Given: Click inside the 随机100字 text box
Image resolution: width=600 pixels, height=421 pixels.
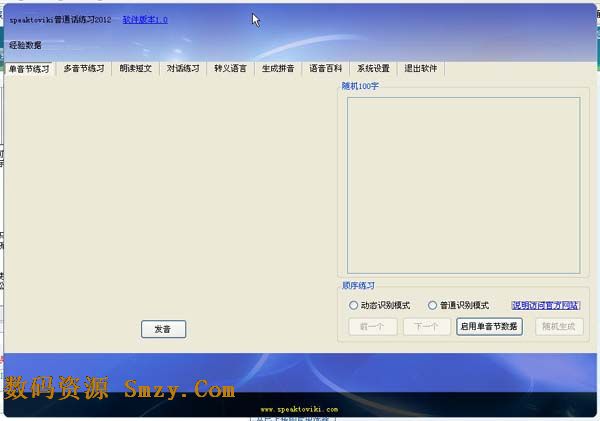Looking at the screenshot, I should (x=463, y=185).
